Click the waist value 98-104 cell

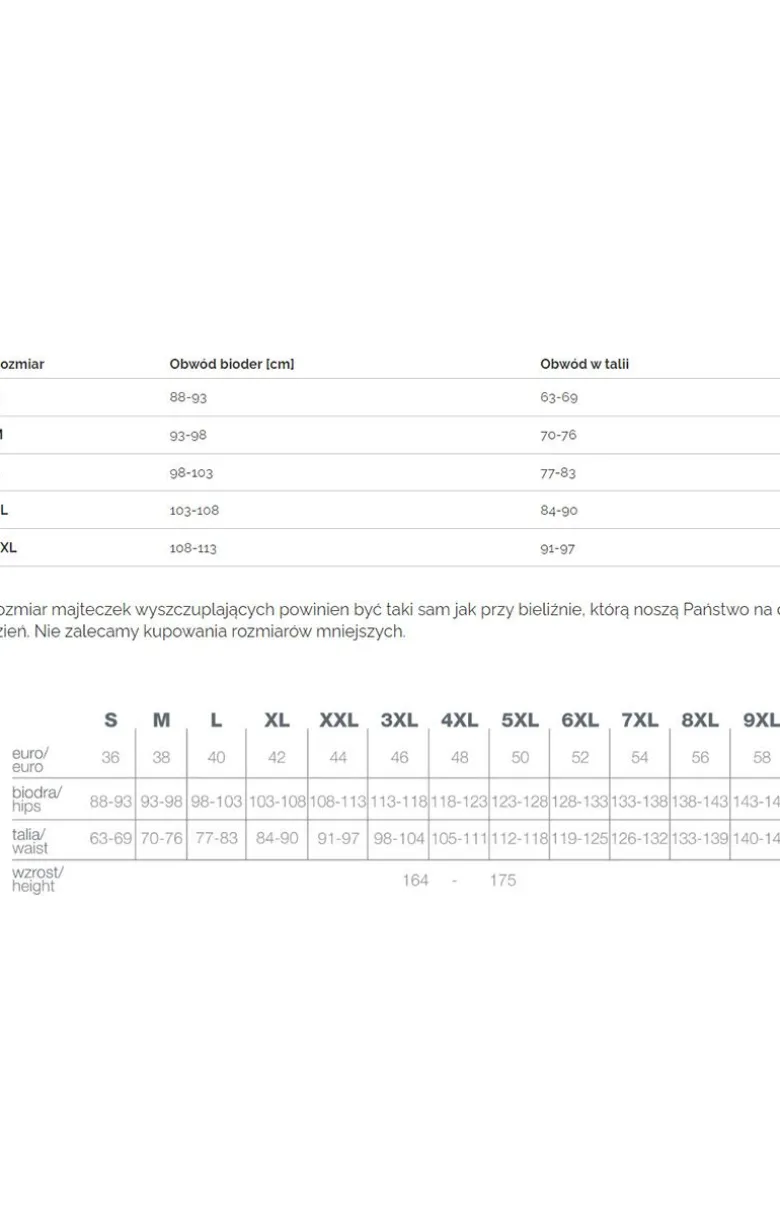pos(399,838)
